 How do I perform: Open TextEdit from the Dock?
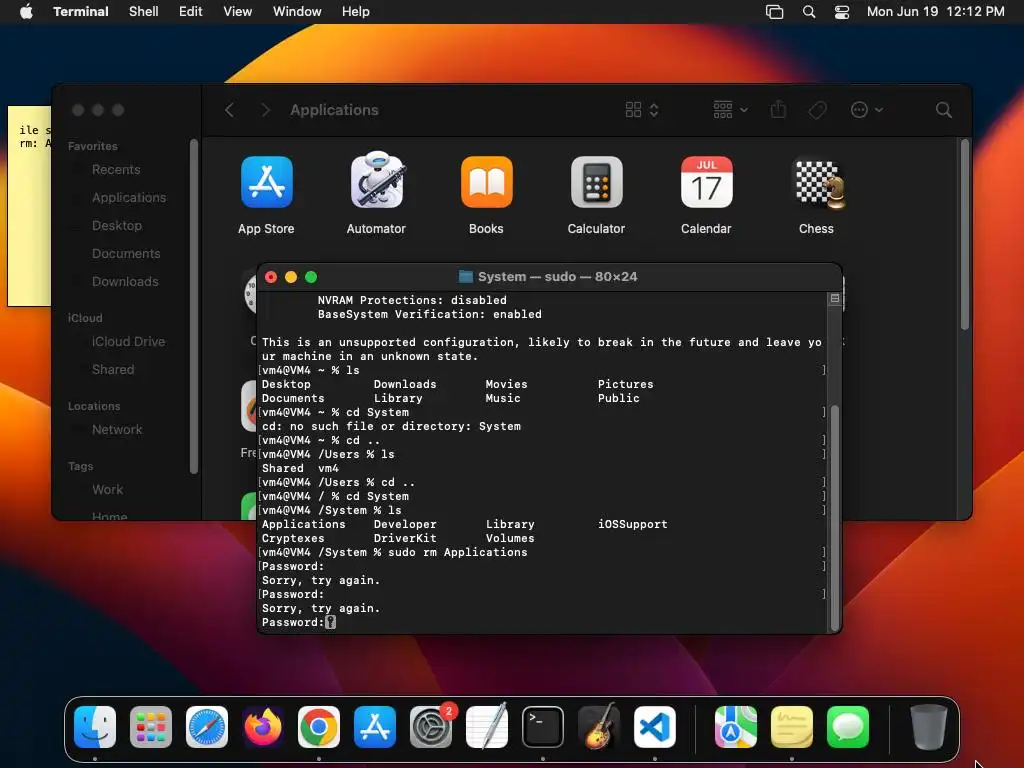[487, 726]
